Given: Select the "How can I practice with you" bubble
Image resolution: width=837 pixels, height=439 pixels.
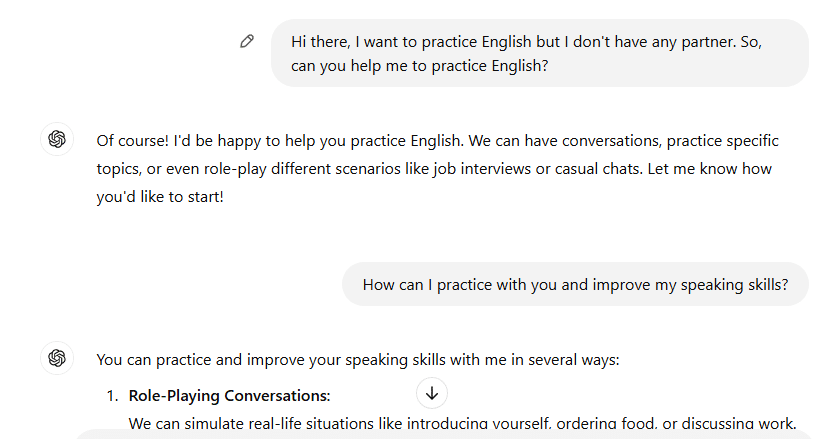Looking at the screenshot, I should tap(575, 284).
